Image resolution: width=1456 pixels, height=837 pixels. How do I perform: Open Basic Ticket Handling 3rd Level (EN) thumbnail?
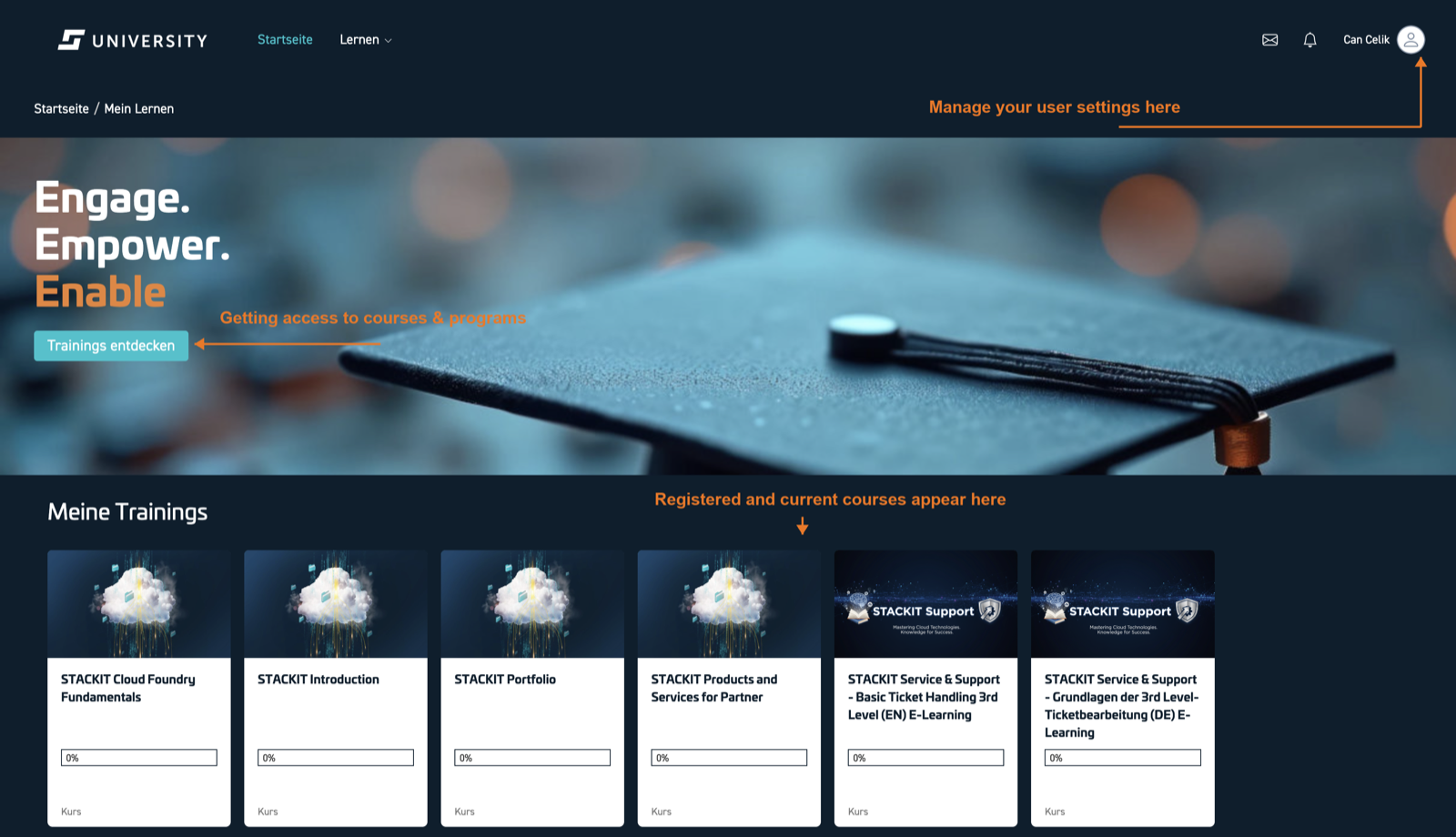click(925, 604)
